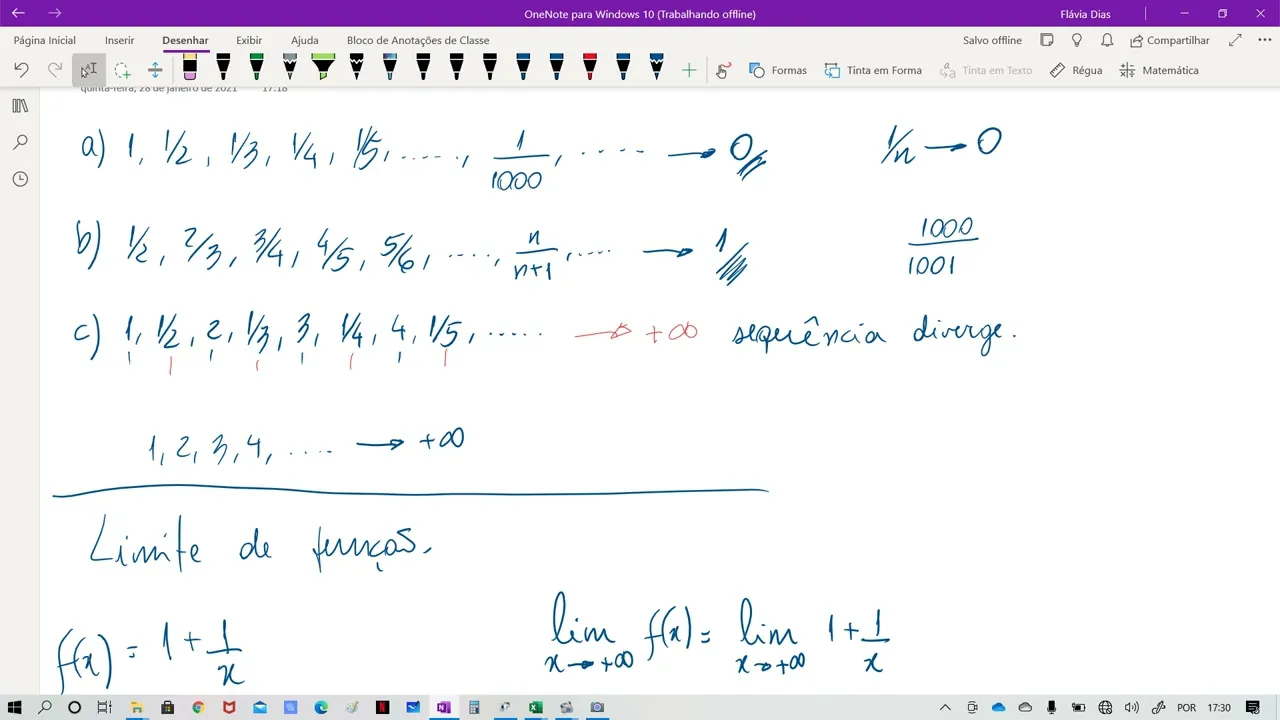The height and width of the screenshot is (720, 1280).
Task: Open File Explorer from the taskbar
Action: click(137, 707)
